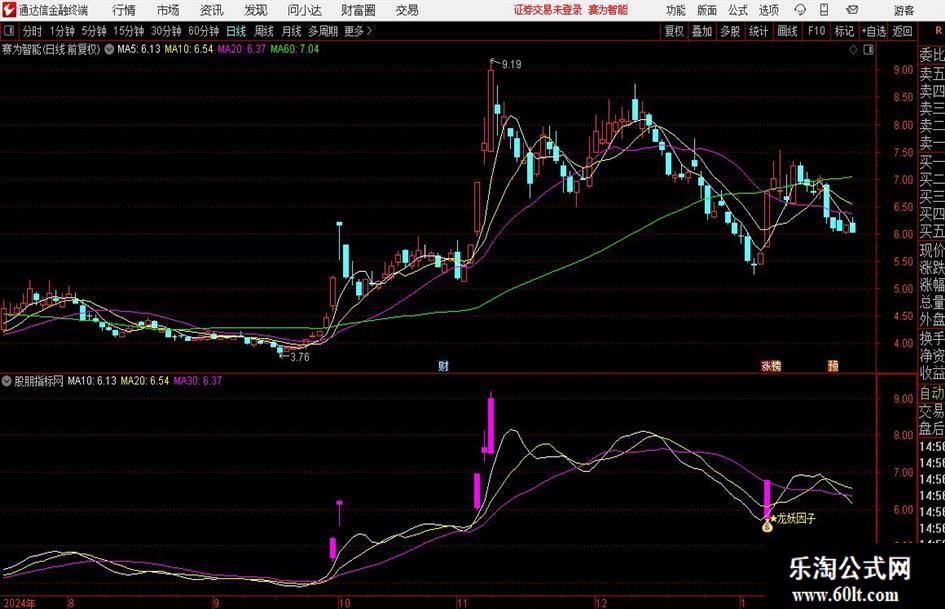This screenshot has width=945, height=609.
Task: Click the 3.76 low price label
Action: click(300, 357)
